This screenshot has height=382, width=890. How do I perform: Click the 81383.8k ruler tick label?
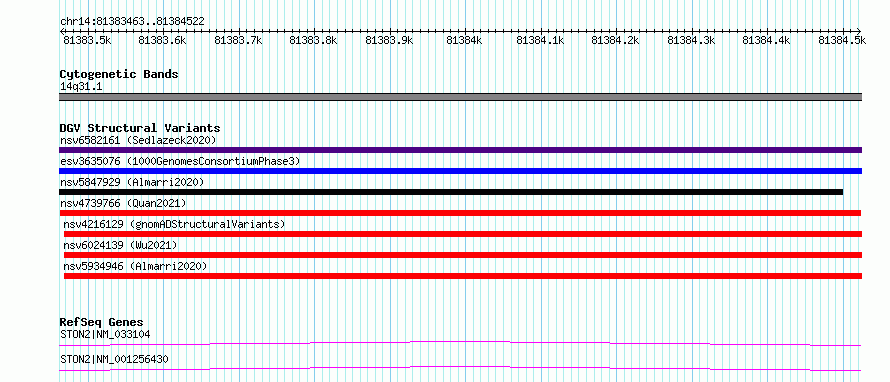pos(313,41)
